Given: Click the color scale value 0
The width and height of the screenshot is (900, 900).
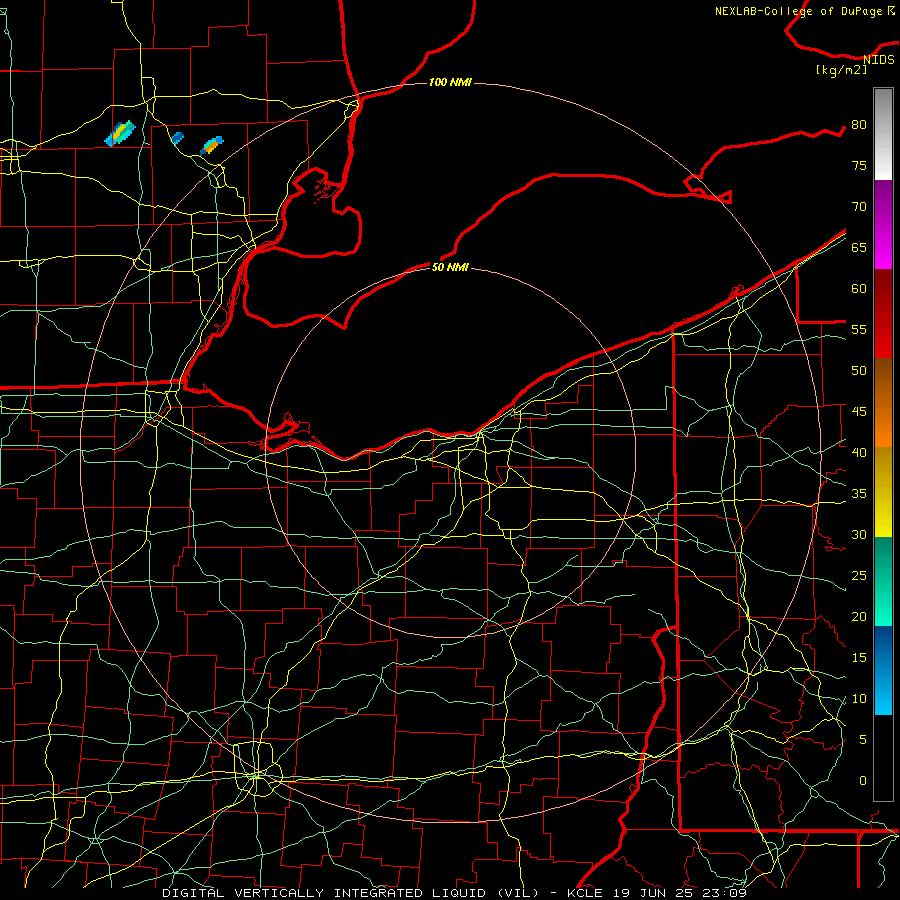Looking at the screenshot, I should 863,781.
